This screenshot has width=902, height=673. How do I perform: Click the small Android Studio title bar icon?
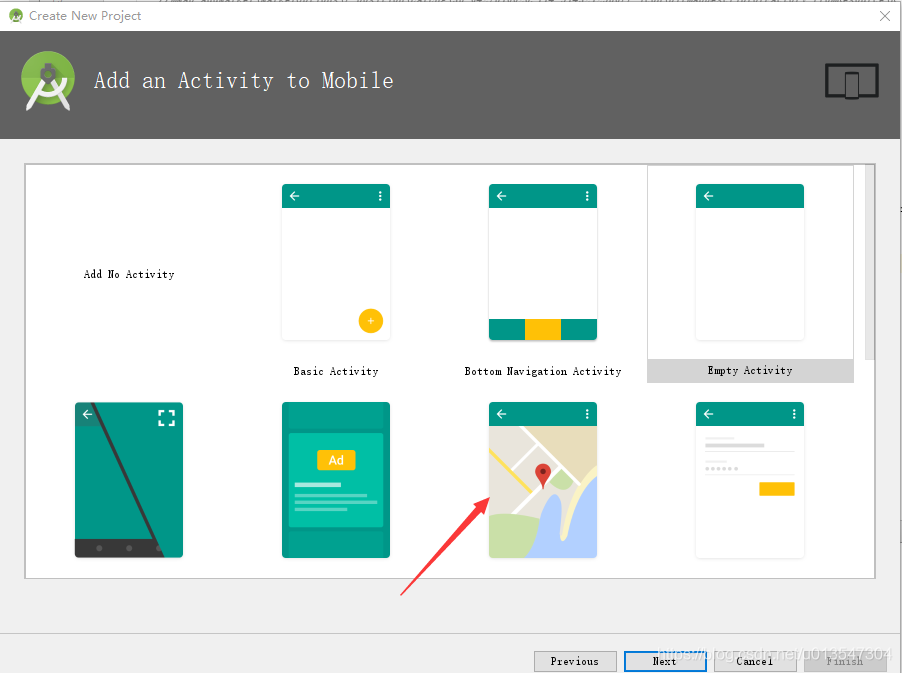(16, 16)
